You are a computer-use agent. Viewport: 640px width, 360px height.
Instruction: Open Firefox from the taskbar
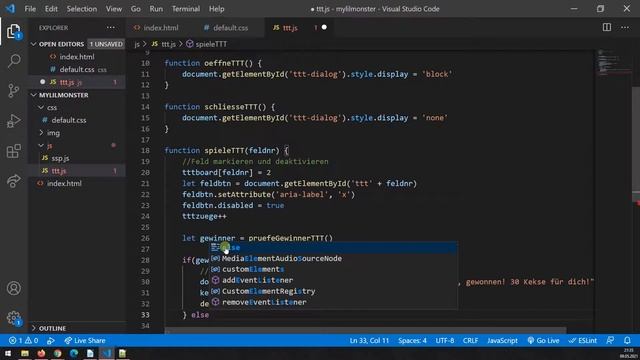pos(41,353)
